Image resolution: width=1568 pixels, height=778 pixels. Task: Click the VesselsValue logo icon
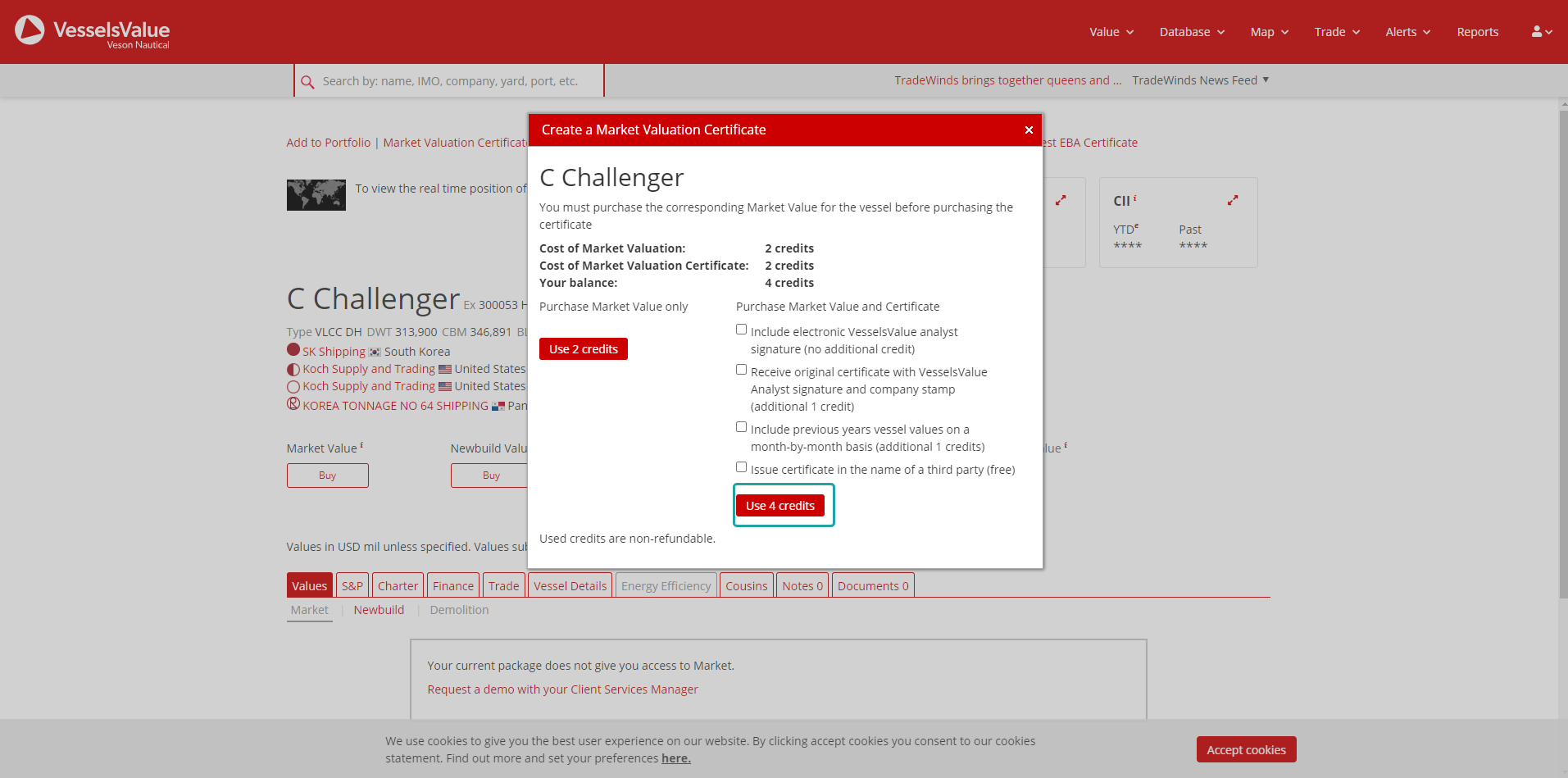(30, 30)
